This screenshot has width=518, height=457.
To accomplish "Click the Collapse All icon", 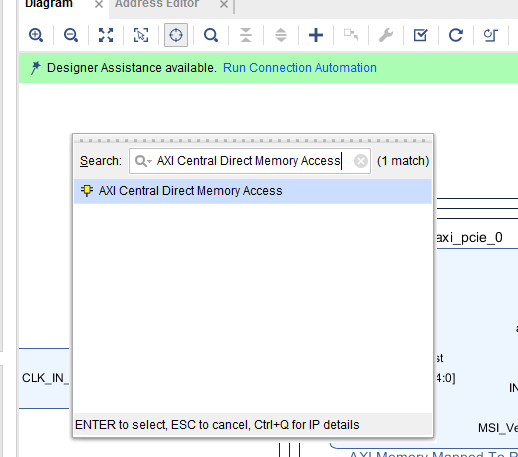I will tap(246, 35).
